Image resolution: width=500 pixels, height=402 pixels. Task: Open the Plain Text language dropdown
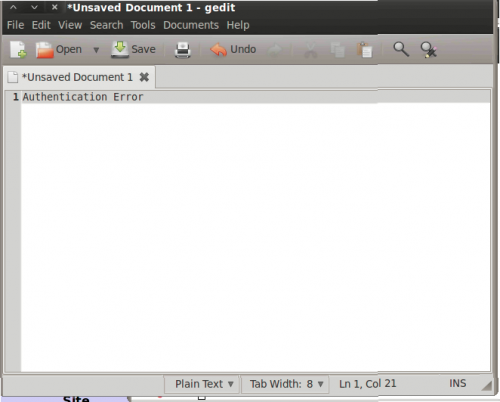[204, 384]
